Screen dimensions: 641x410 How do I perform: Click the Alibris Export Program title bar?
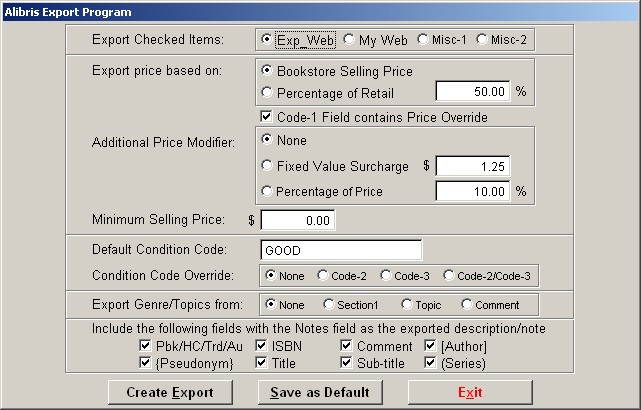pyautogui.click(x=320, y=12)
